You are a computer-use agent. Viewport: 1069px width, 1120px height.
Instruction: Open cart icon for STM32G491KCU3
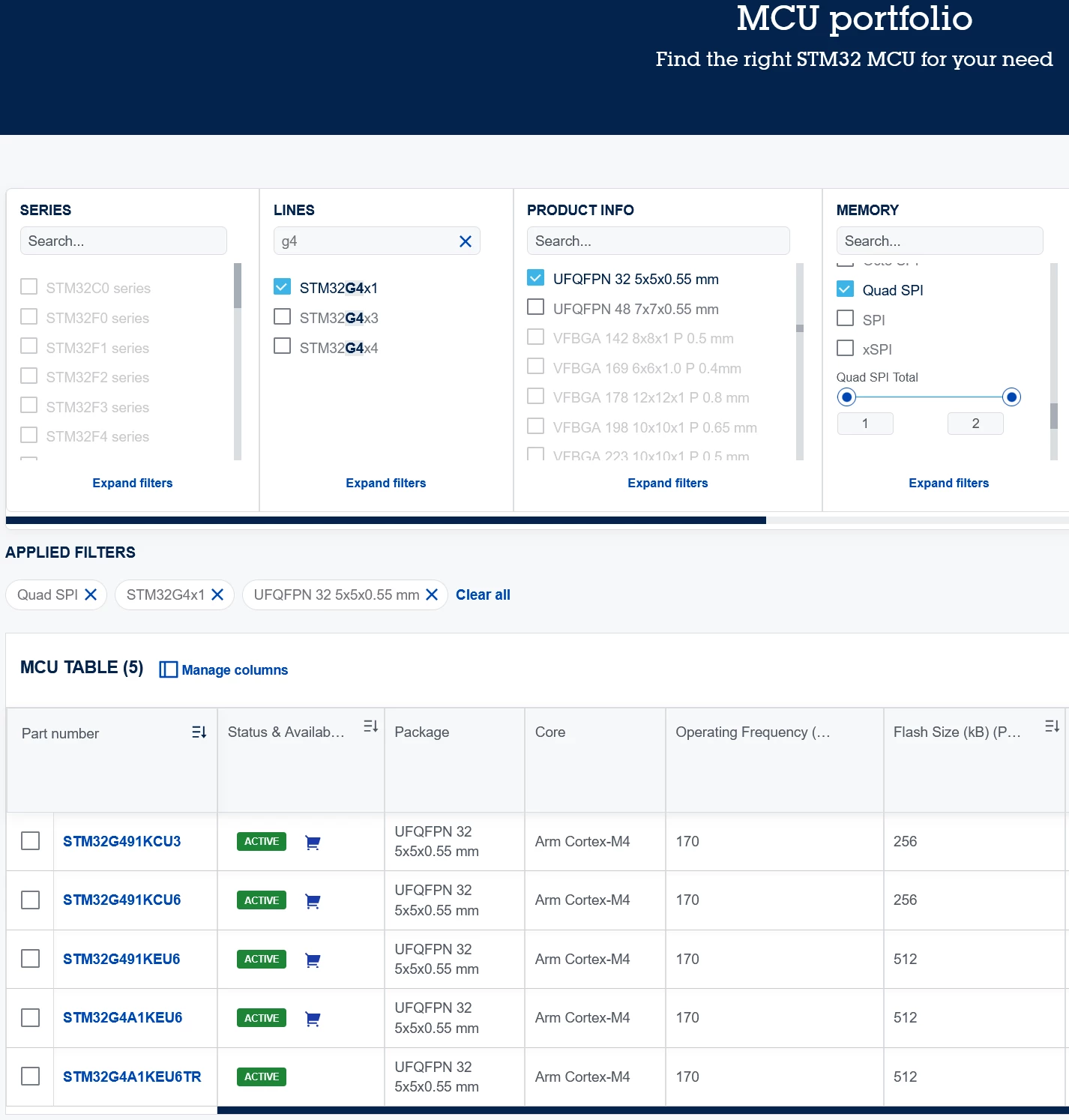[x=313, y=843]
